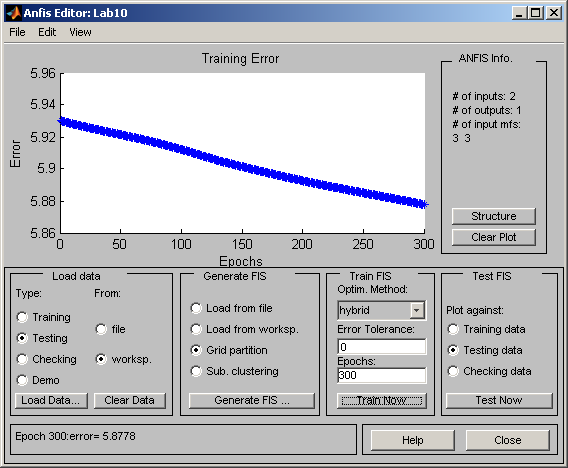This screenshot has width=568, height=468.
Task: Select the Checking data type radio button
Action: point(22,359)
